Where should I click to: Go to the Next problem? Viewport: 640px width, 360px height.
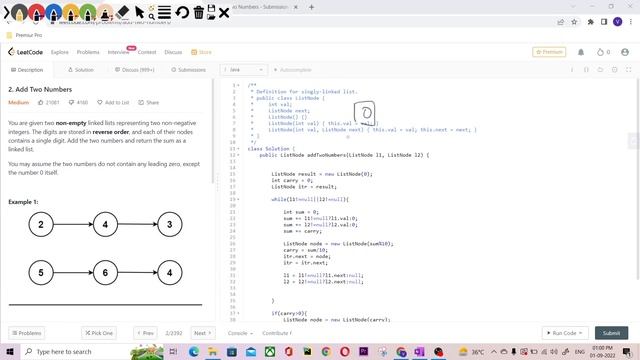click(203, 333)
